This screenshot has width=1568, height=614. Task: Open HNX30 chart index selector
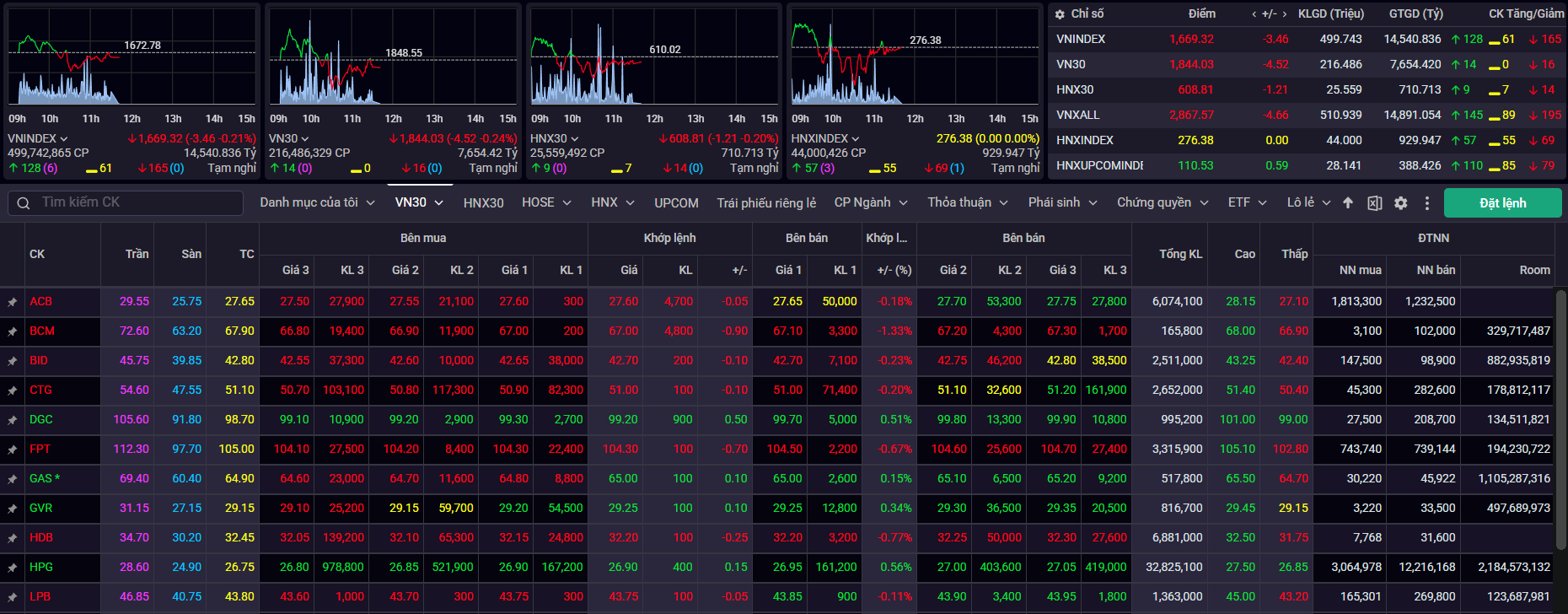(555, 138)
